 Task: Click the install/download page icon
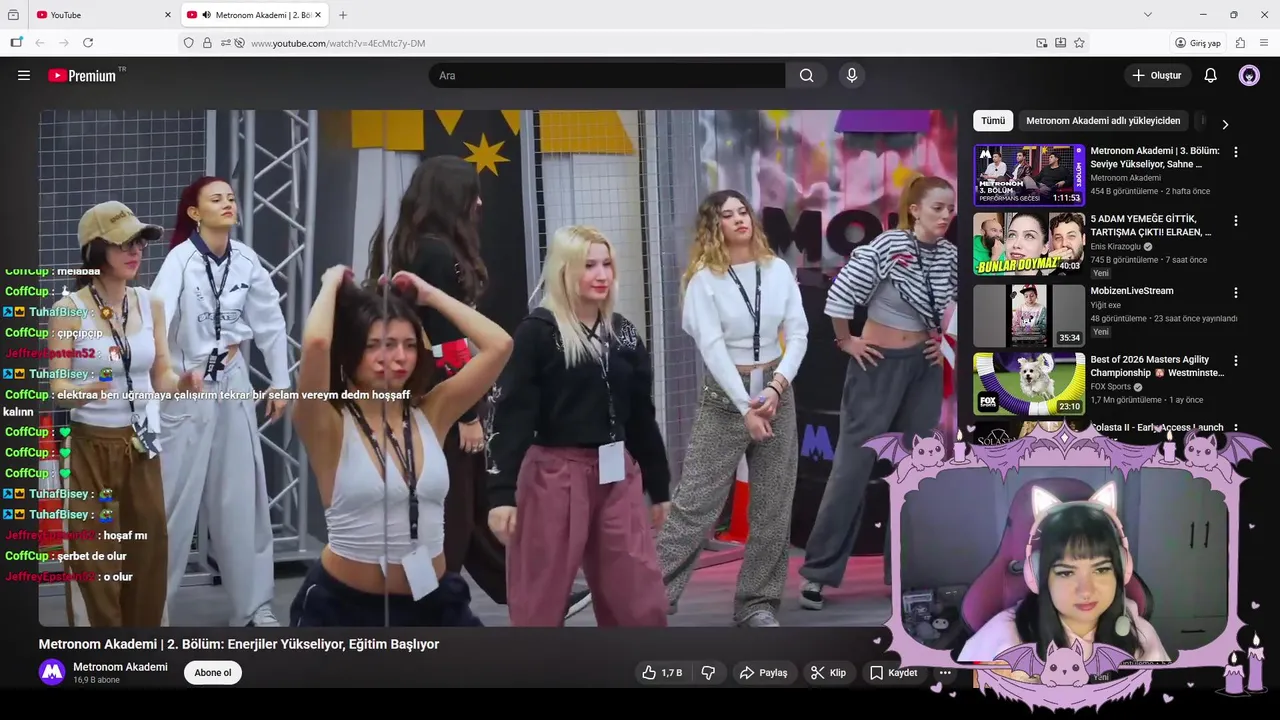coord(1060,43)
